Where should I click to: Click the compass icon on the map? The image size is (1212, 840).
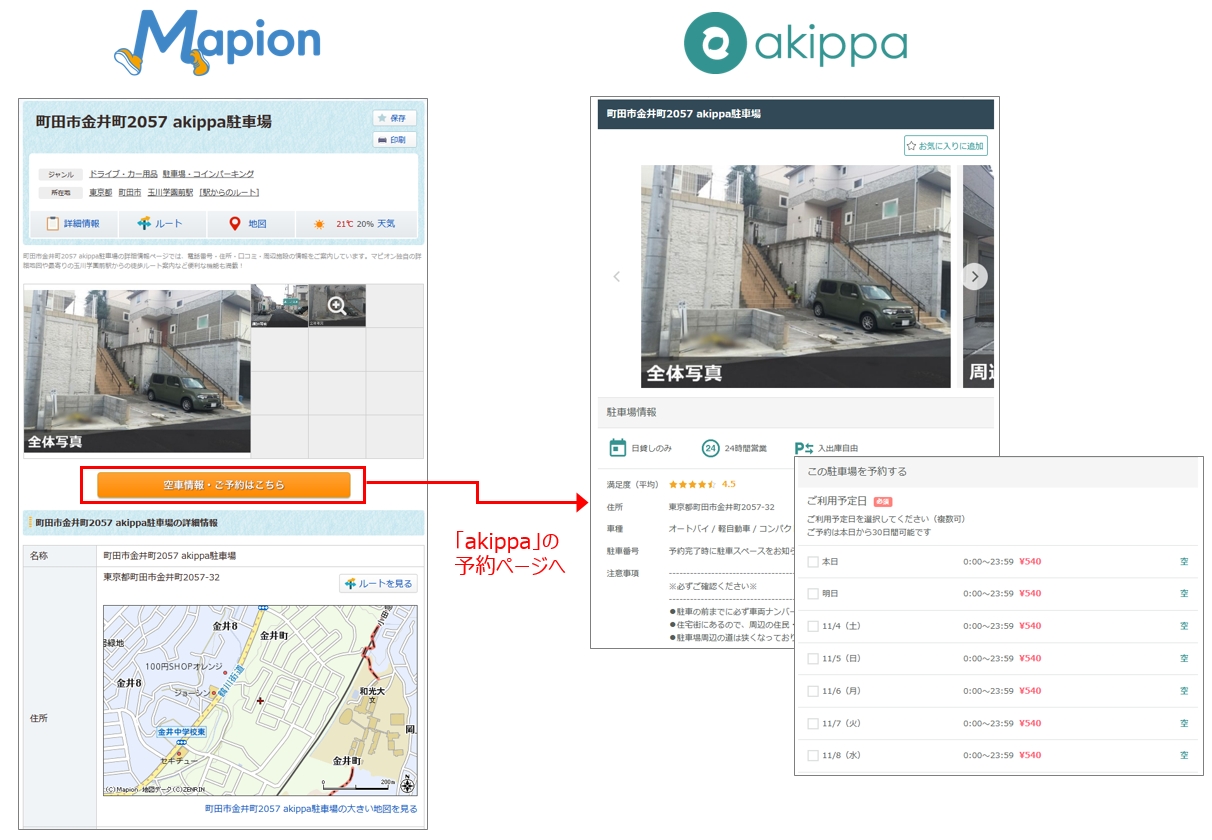pos(406,785)
